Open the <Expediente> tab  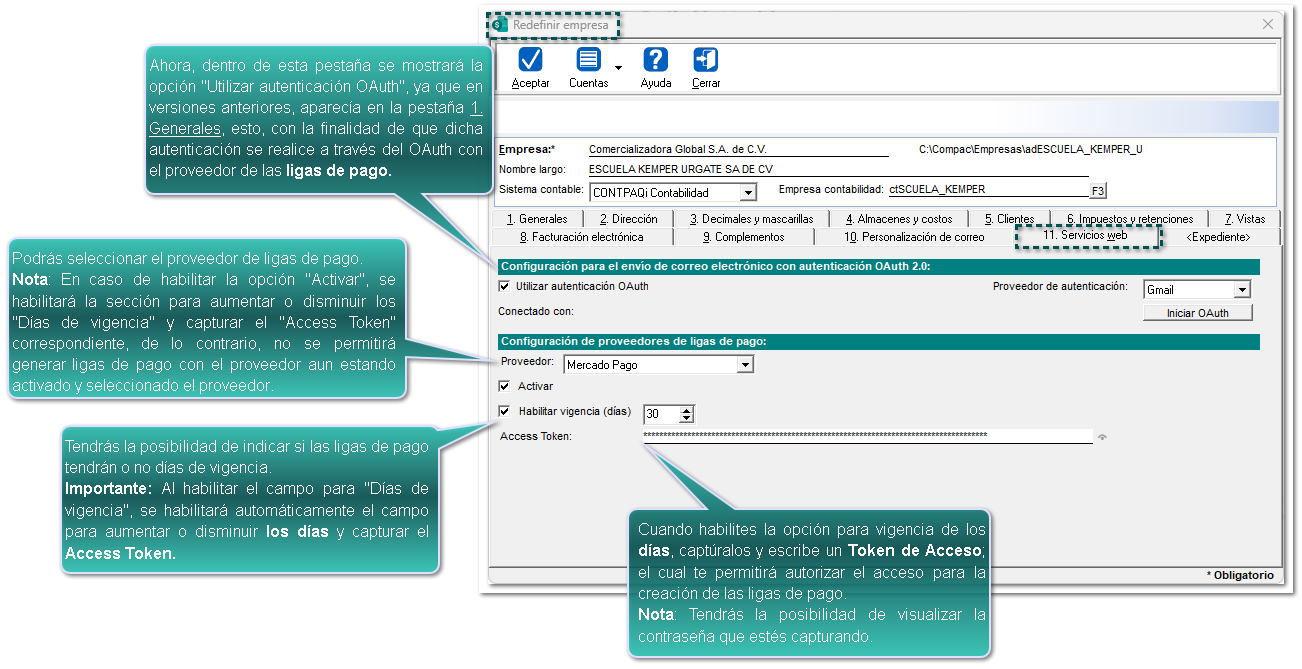click(x=1218, y=237)
